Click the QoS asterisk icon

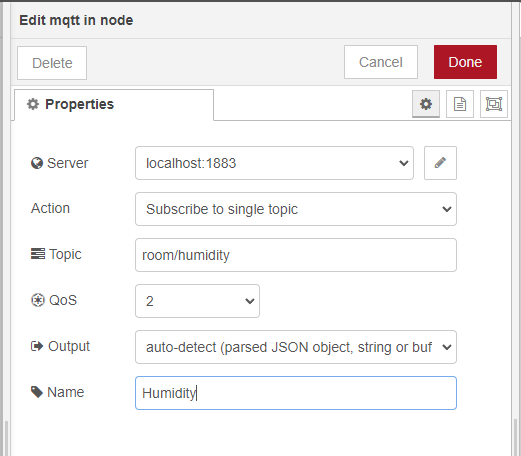click(38, 300)
